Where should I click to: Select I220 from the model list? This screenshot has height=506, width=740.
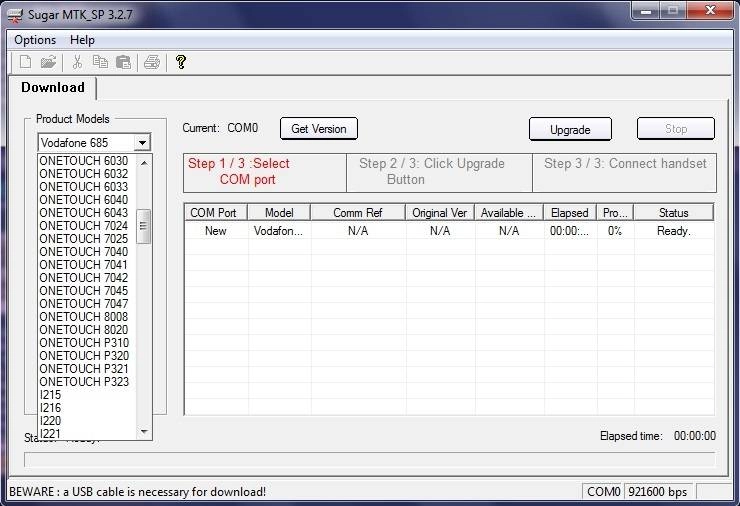point(87,421)
